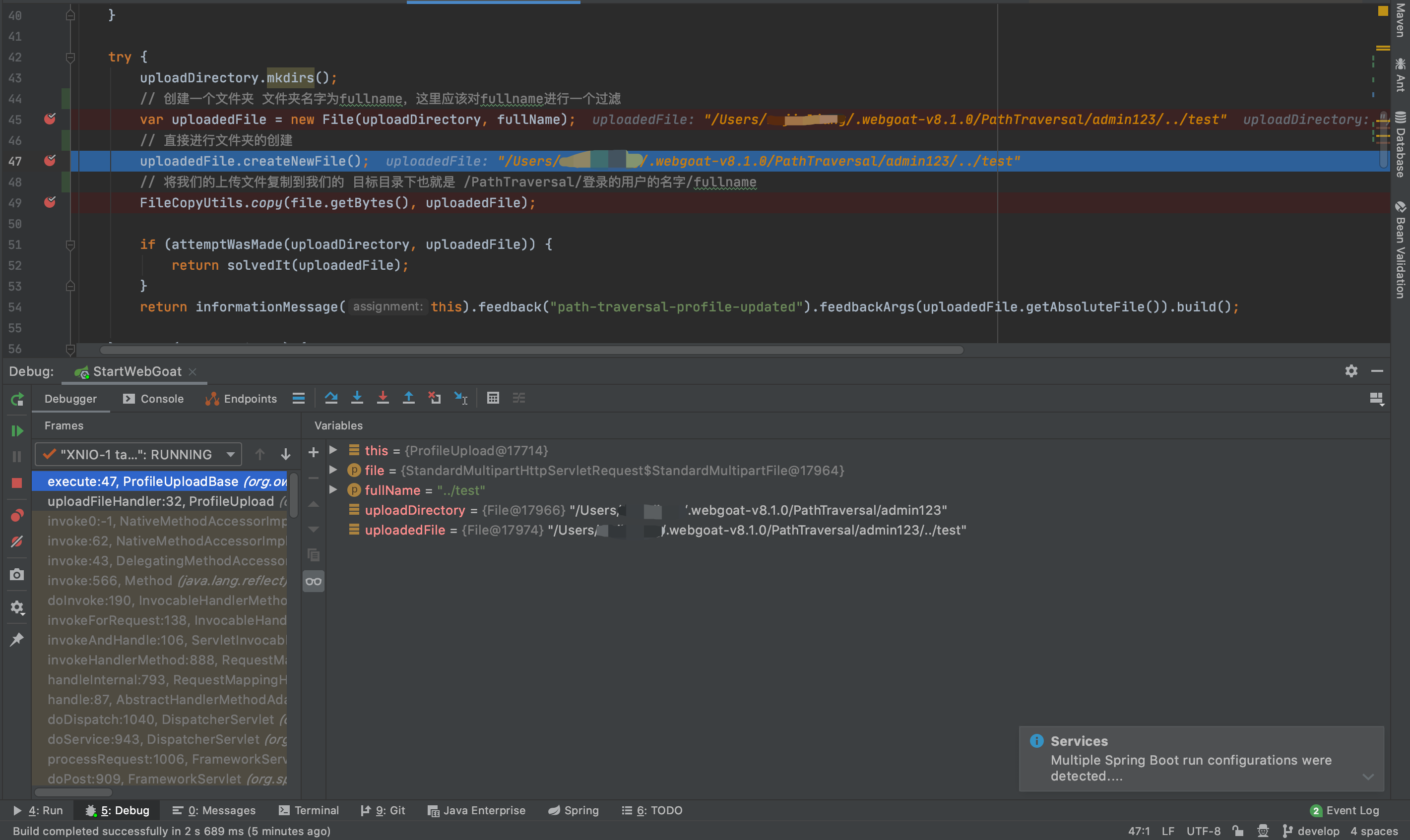
Task: Stop the debug session with the red square
Action: [17, 483]
